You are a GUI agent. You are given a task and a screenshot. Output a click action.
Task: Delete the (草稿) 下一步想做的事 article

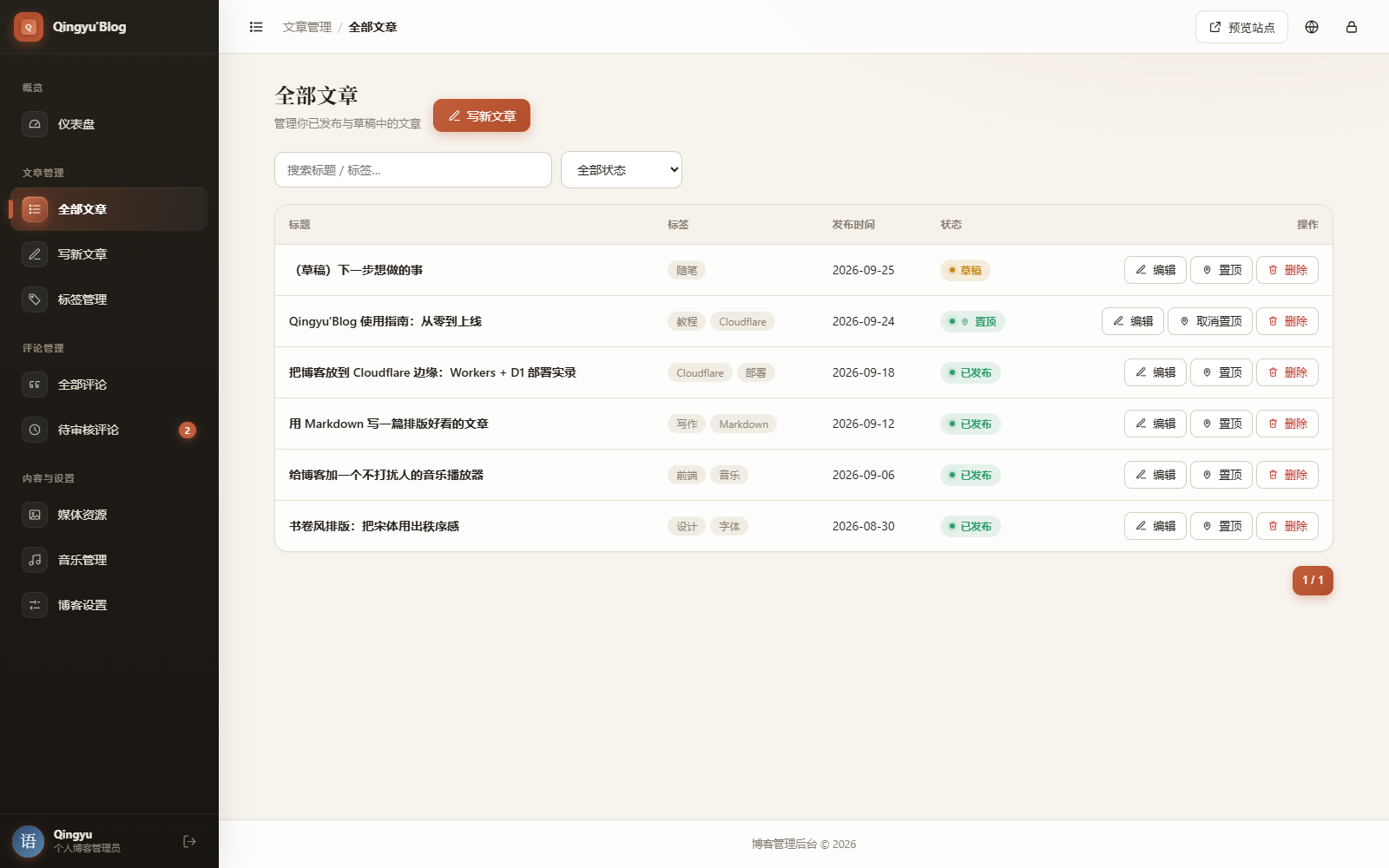coord(1287,270)
